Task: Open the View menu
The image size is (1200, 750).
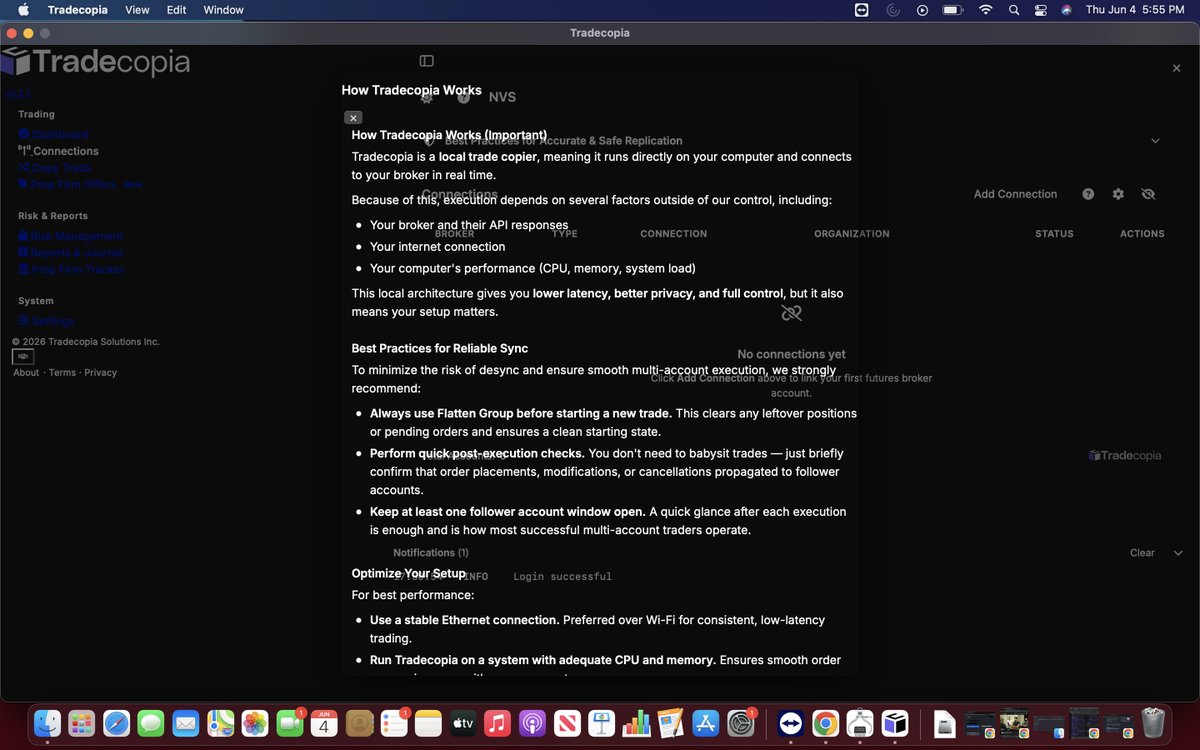Action: click(x=137, y=10)
